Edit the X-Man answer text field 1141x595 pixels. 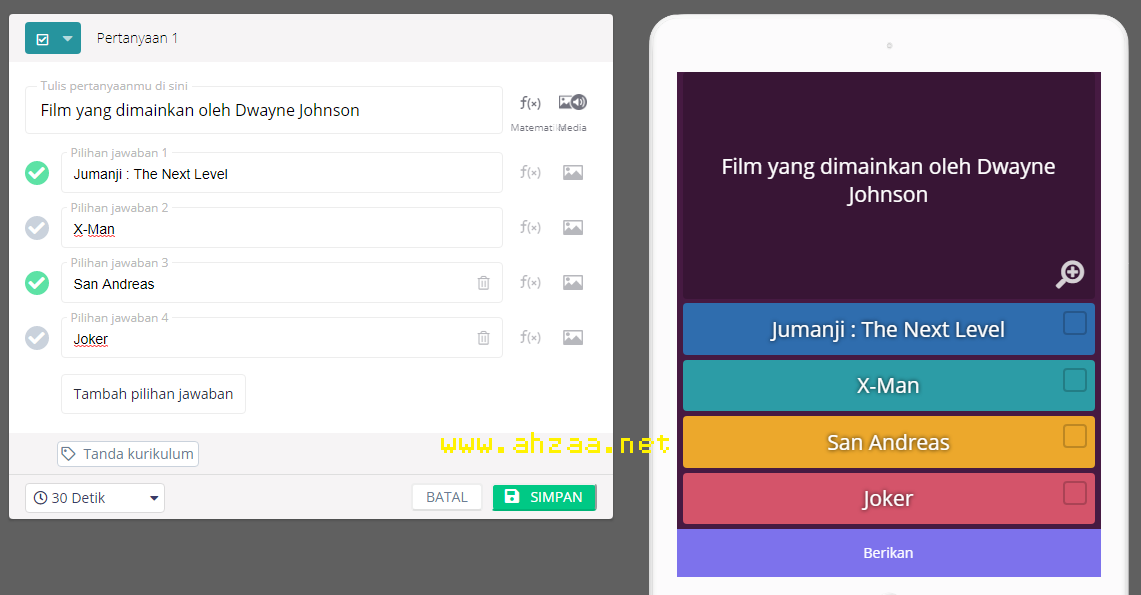click(x=282, y=228)
